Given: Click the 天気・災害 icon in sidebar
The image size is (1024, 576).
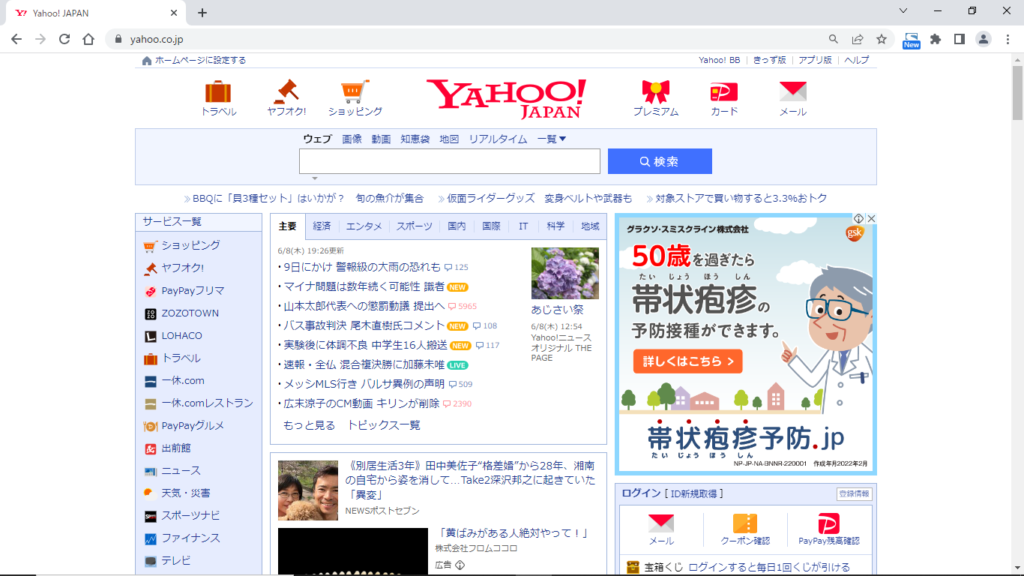Looking at the screenshot, I should pos(150,494).
